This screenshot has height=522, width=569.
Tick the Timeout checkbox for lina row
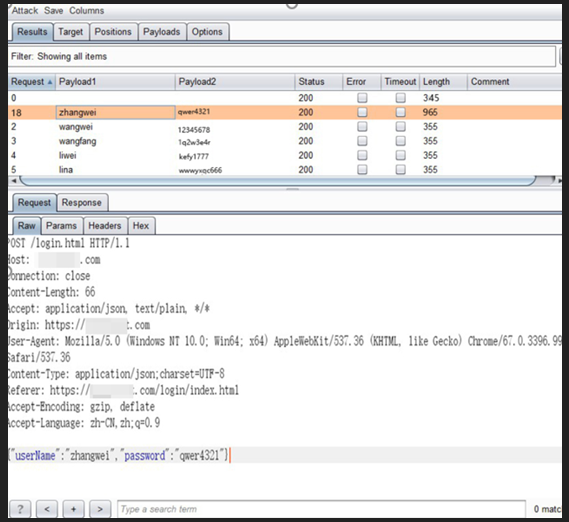(x=400, y=170)
